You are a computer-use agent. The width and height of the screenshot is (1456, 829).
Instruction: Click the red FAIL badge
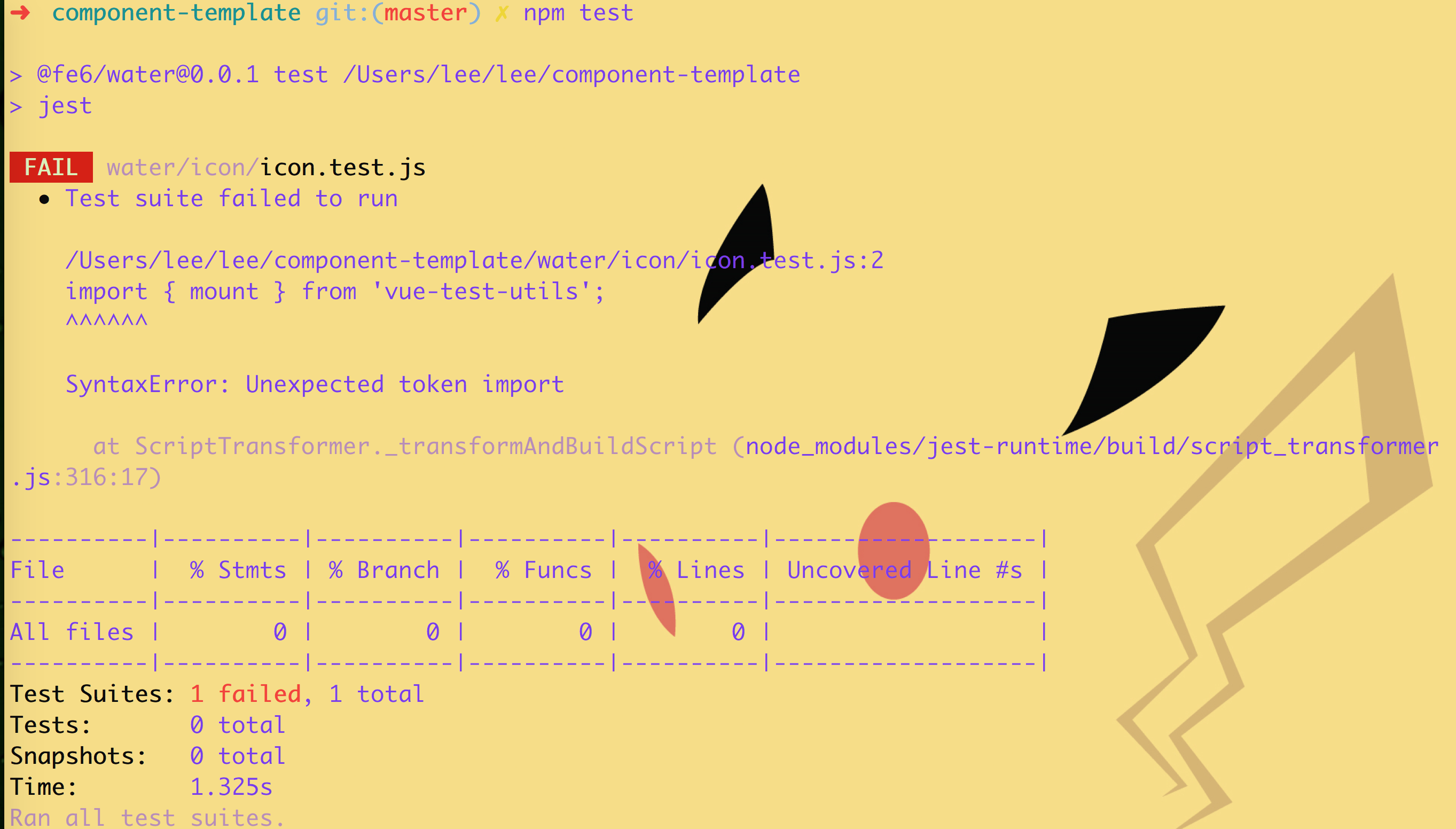point(51,167)
